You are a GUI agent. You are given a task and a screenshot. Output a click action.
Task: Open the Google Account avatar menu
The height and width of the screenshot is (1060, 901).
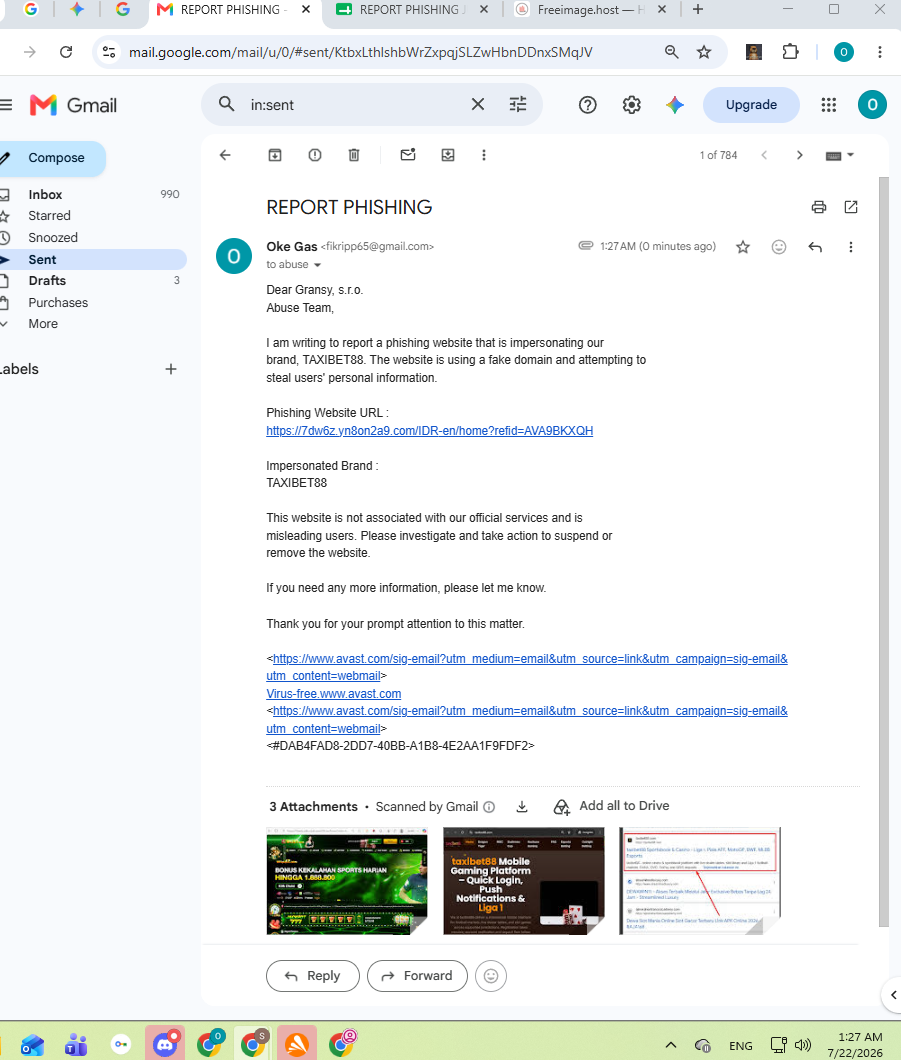pos(872,105)
